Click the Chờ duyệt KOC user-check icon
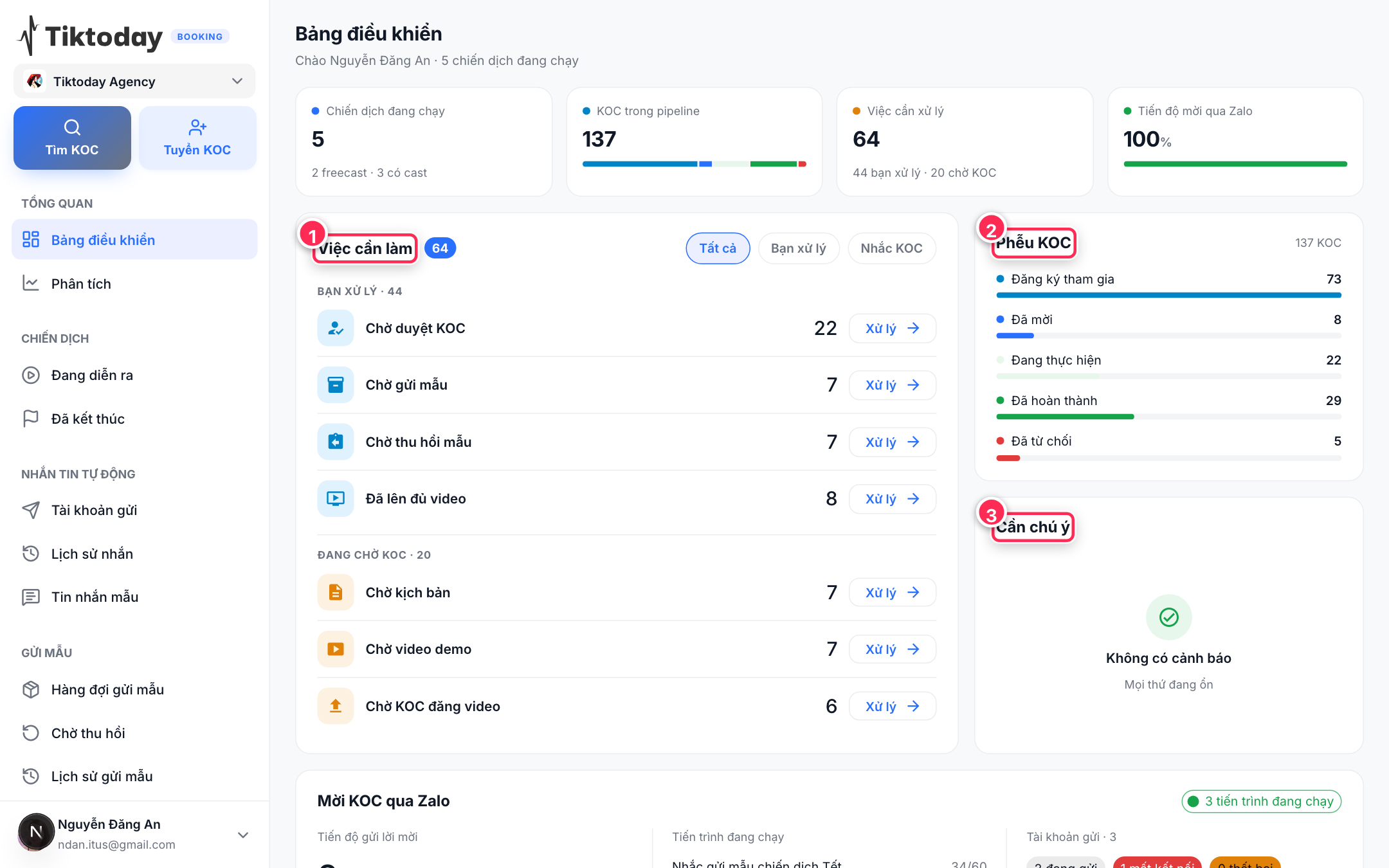 point(336,328)
